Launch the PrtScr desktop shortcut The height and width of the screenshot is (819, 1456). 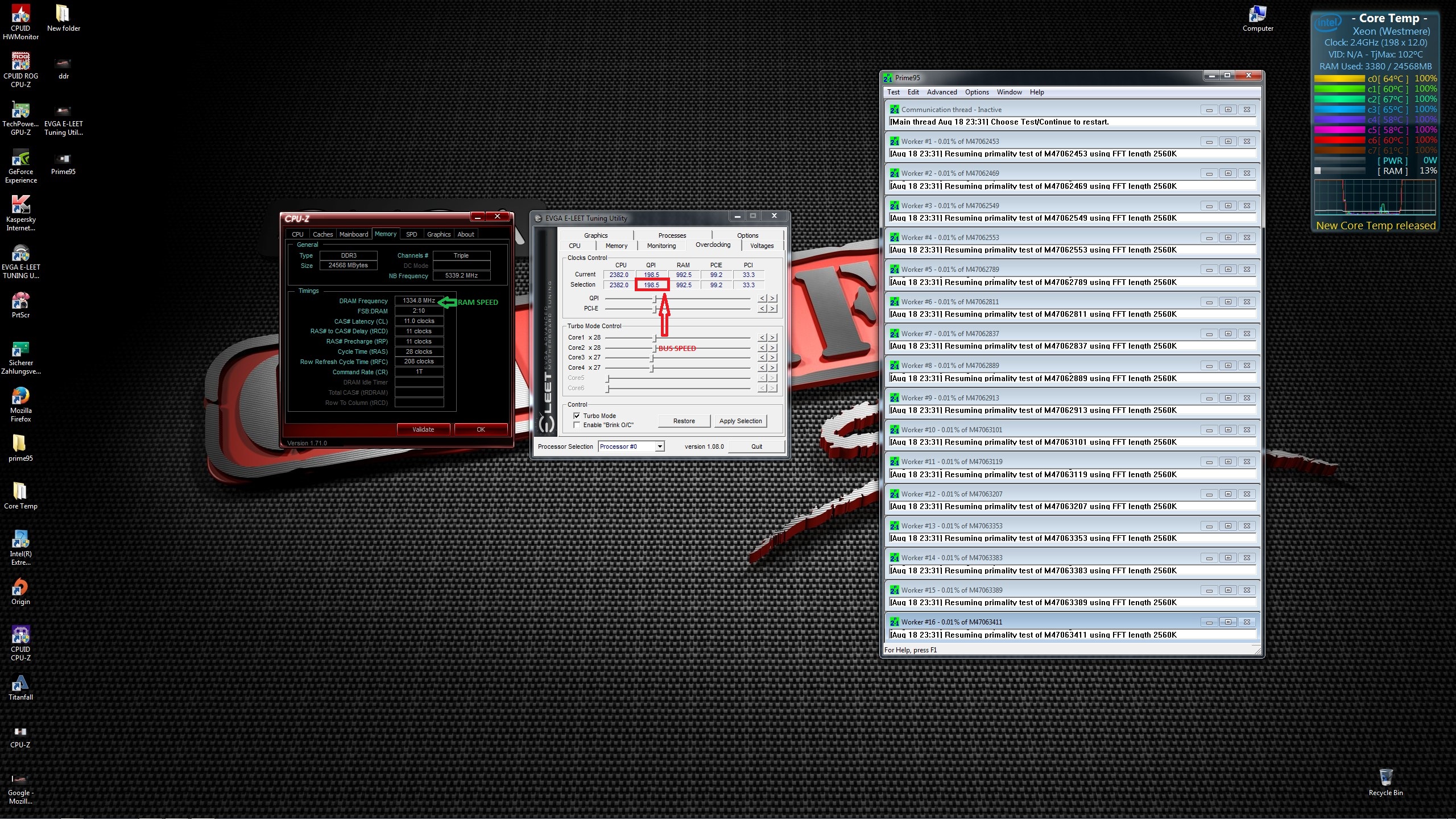point(20,304)
